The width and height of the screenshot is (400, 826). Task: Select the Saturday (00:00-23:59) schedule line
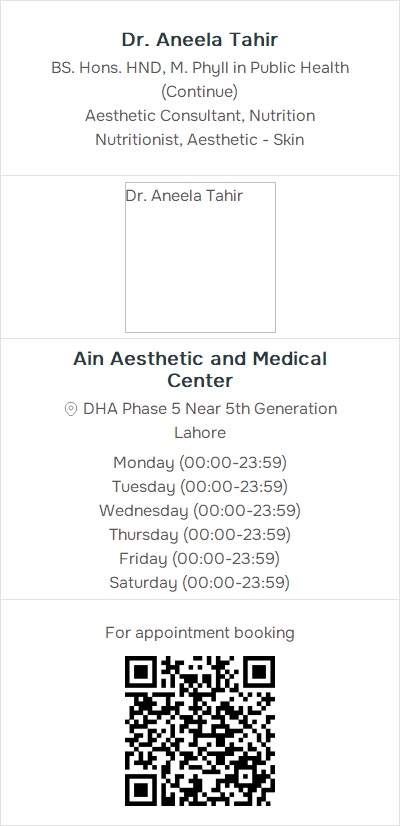pos(200,583)
